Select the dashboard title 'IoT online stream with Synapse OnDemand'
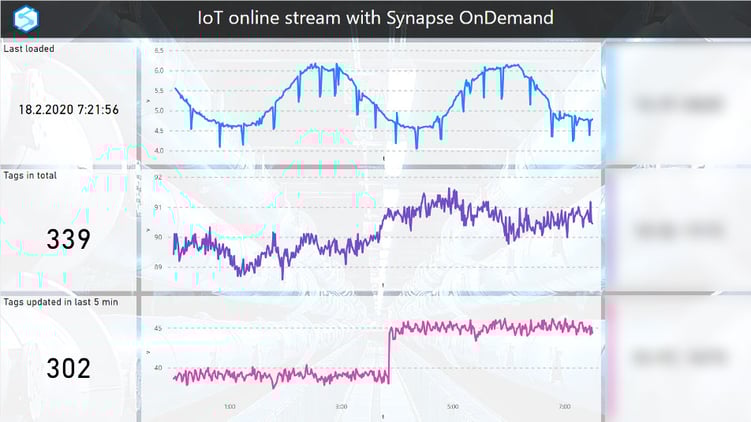 376,18
